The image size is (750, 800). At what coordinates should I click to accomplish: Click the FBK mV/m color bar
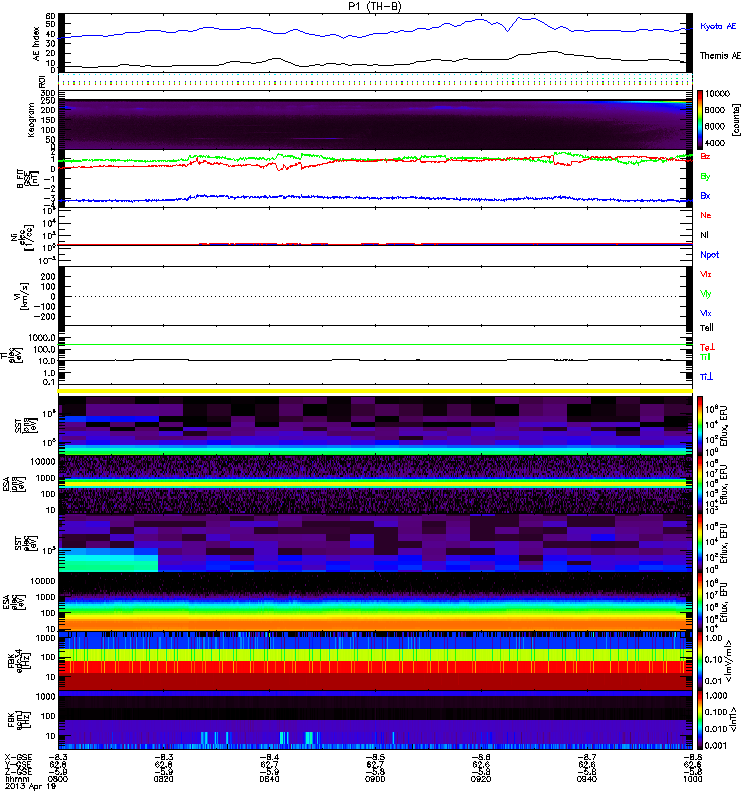coord(700,661)
